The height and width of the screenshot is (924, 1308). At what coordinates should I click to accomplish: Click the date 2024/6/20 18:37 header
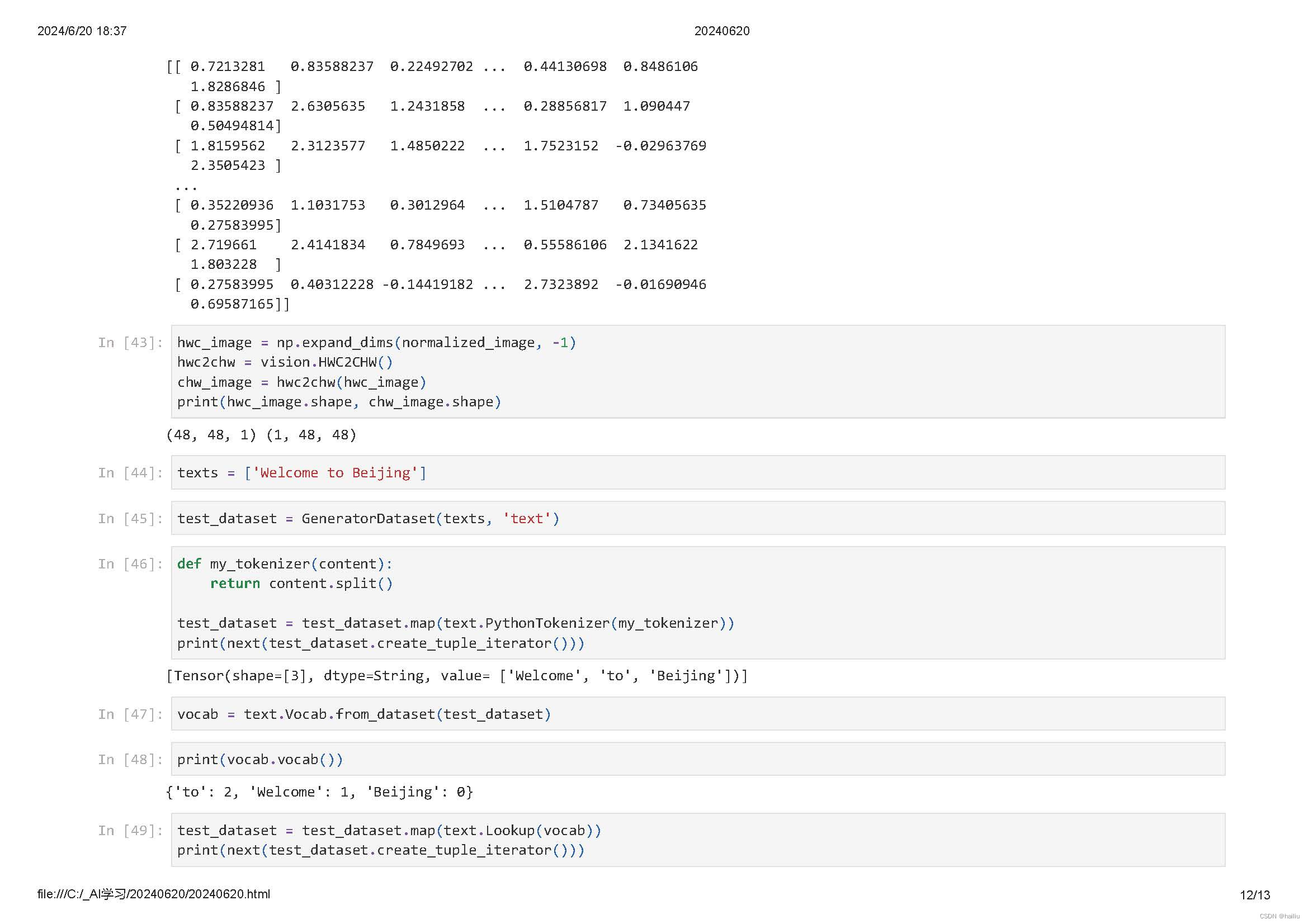(82, 31)
